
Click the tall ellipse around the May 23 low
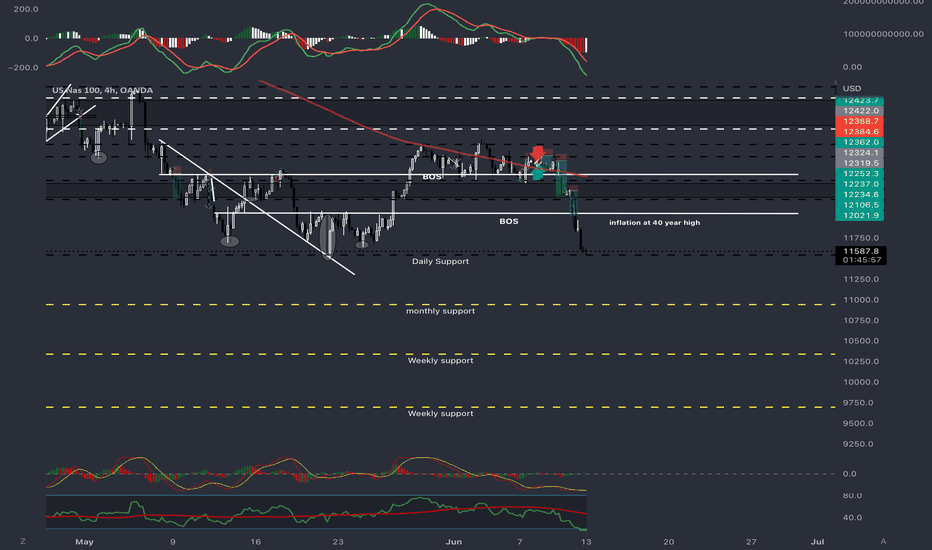pos(328,237)
